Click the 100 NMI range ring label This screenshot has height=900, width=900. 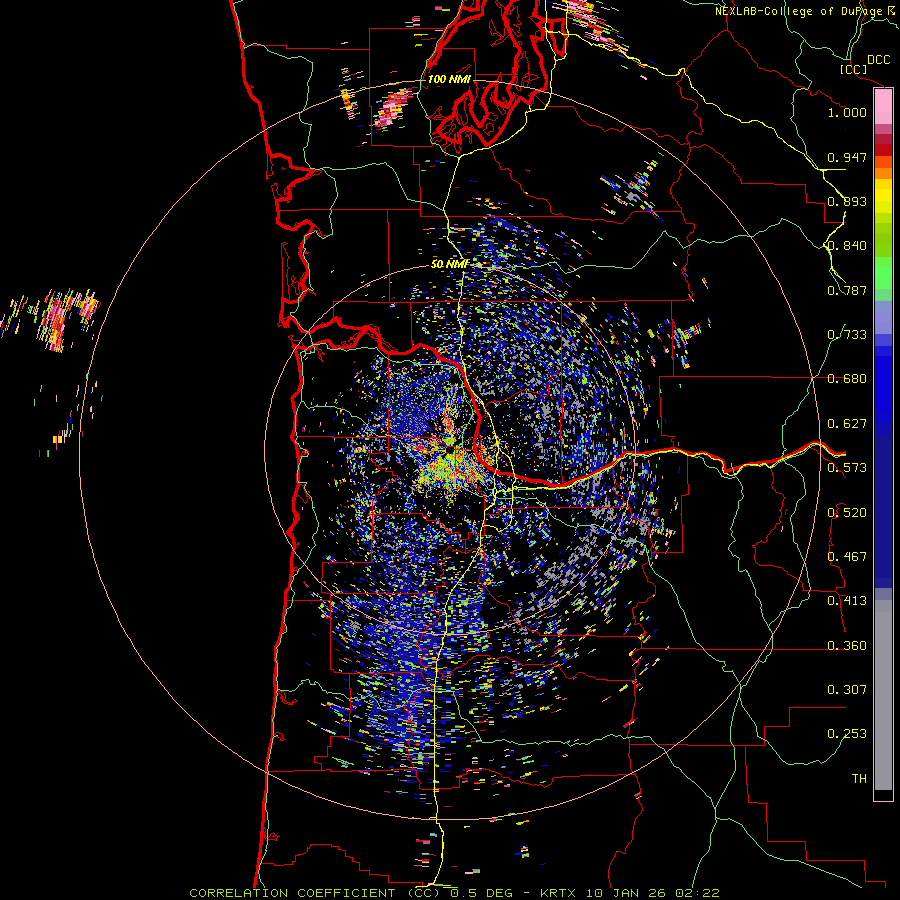(x=449, y=79)
